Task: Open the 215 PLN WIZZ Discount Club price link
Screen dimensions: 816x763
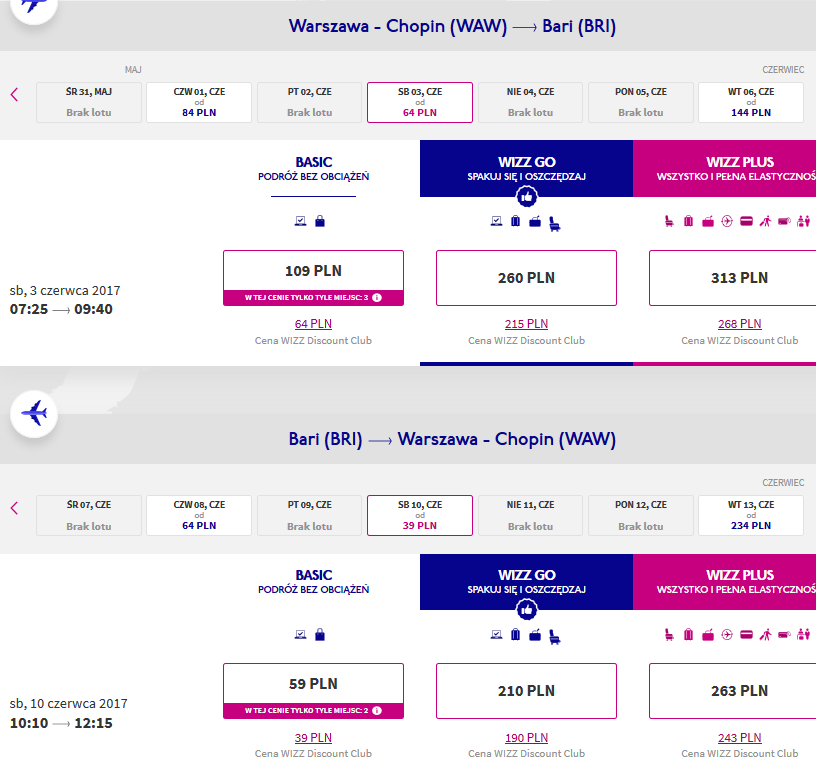Action: [x=526, y=324]
